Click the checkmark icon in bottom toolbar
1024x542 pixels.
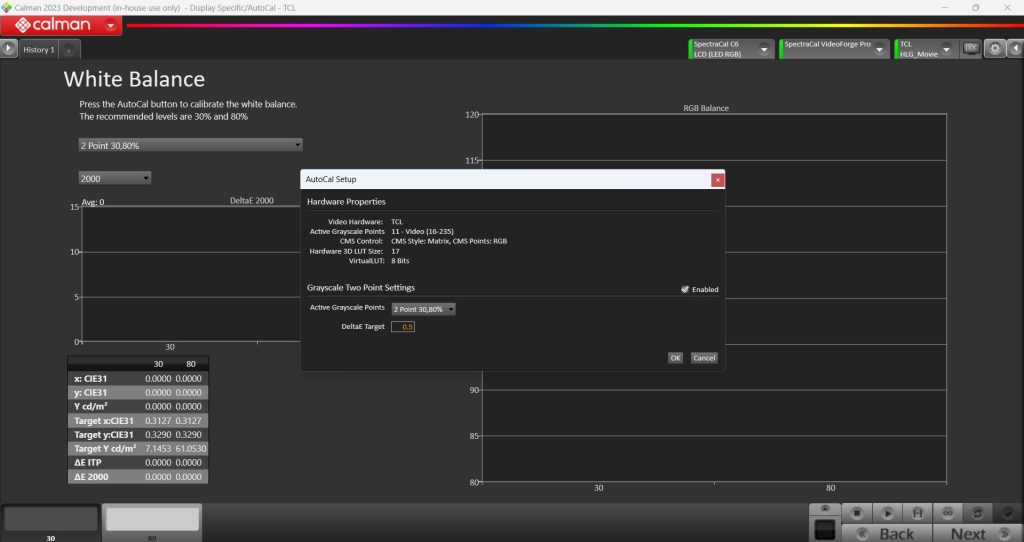[x=1008, y=513]
